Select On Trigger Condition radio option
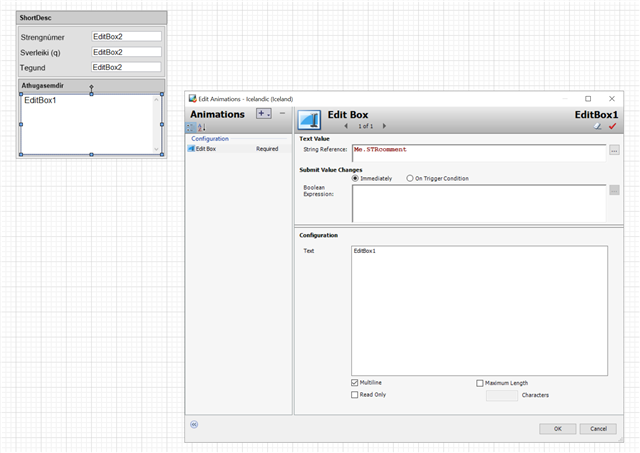Viewport: 640px width, 453px height. point(410,178)
